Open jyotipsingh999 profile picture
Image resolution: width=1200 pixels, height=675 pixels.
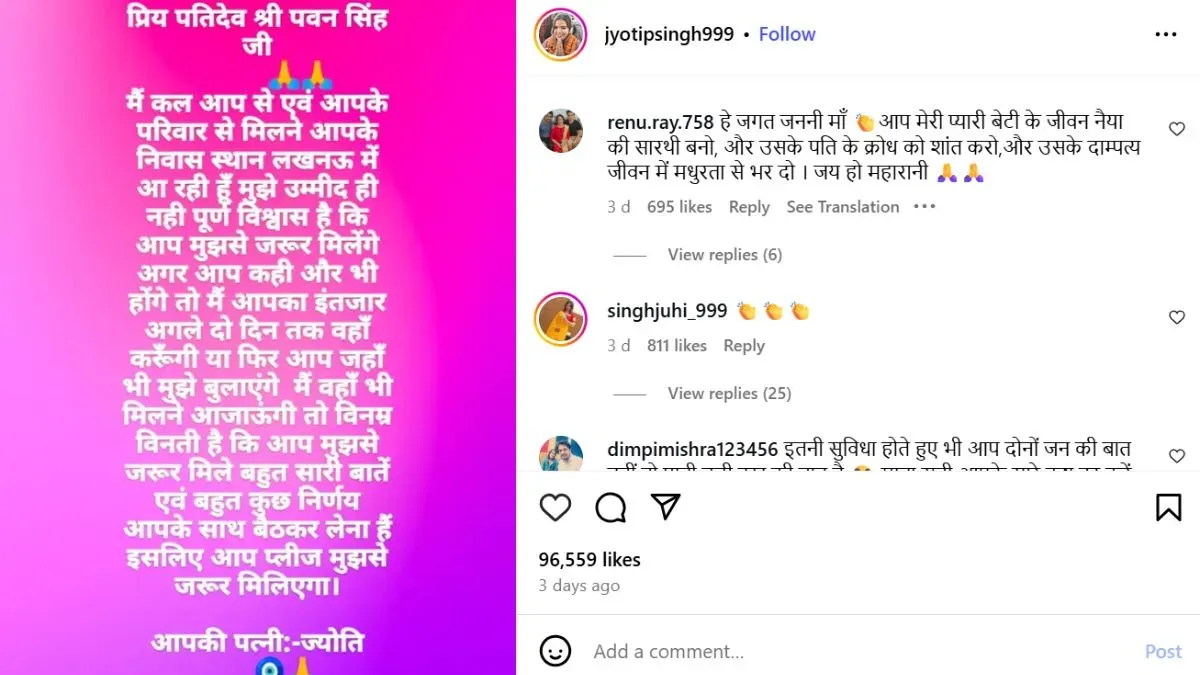coord(561,34)
